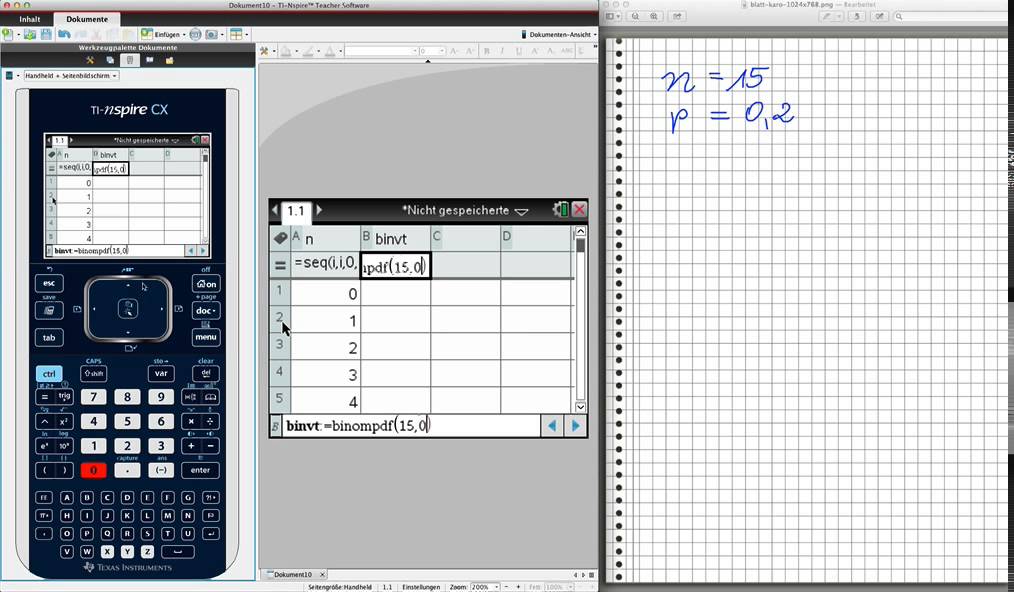This screenshot has height=592, width=1014.
Task: Click the previous page arrow beside 1.1 tab
Action: pyautogui.click(x=275, y=210)
